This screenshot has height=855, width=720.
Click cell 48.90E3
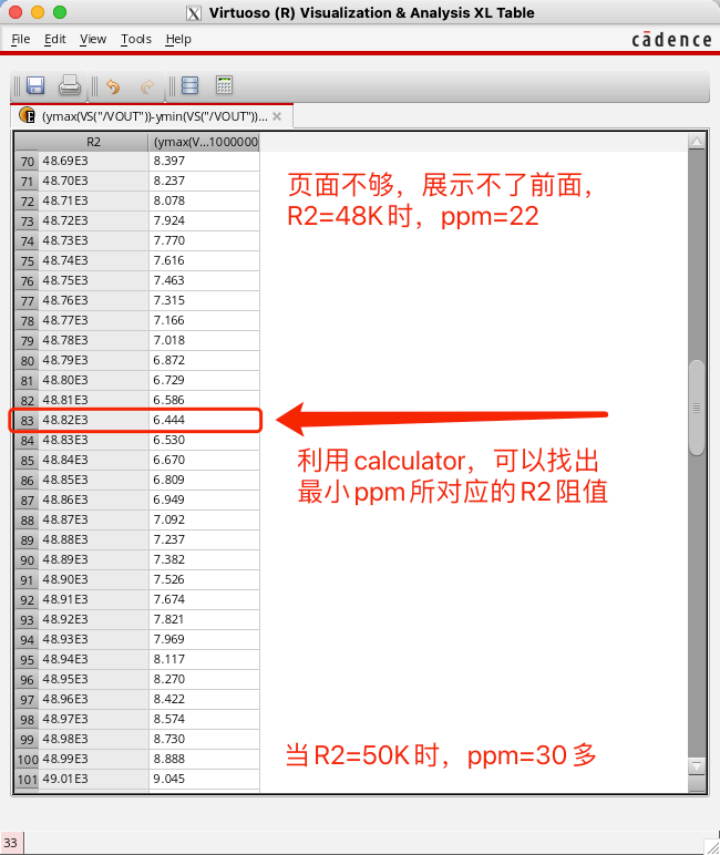[93, 579]
